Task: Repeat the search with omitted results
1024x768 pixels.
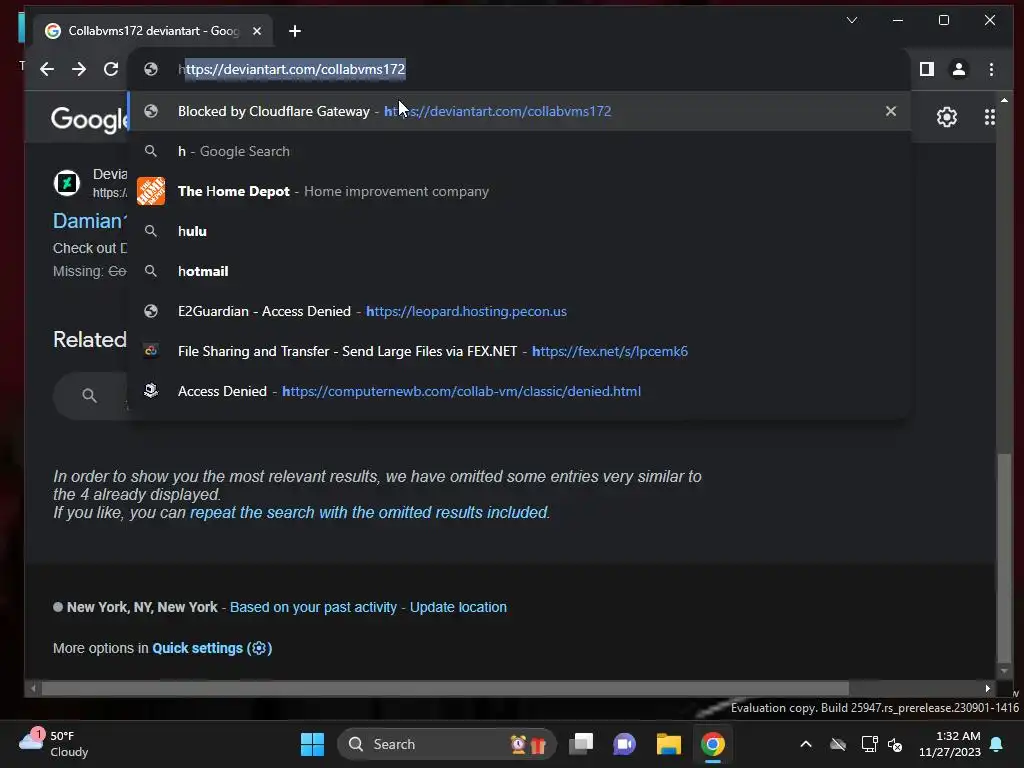Action: point(369,513)
